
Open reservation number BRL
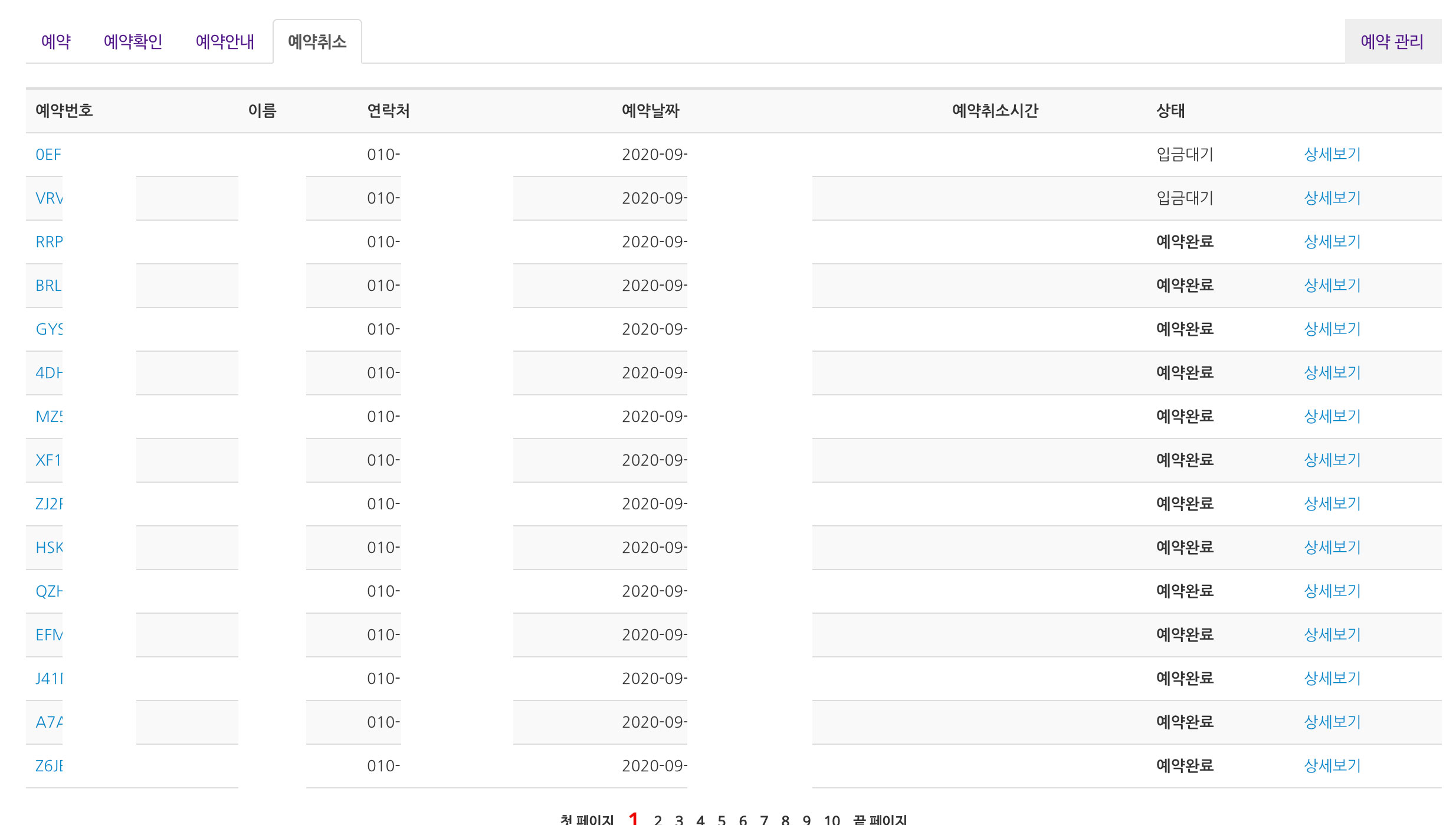click(48, 286)
